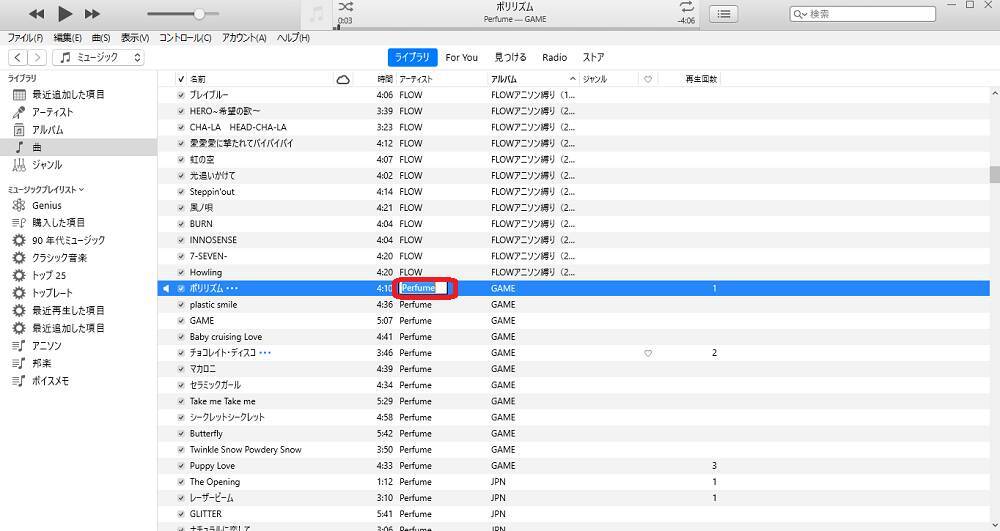Navigate back with the left arrow
Image resolution: width=1000 pixels, height=531 pixels.
(18, 58)
